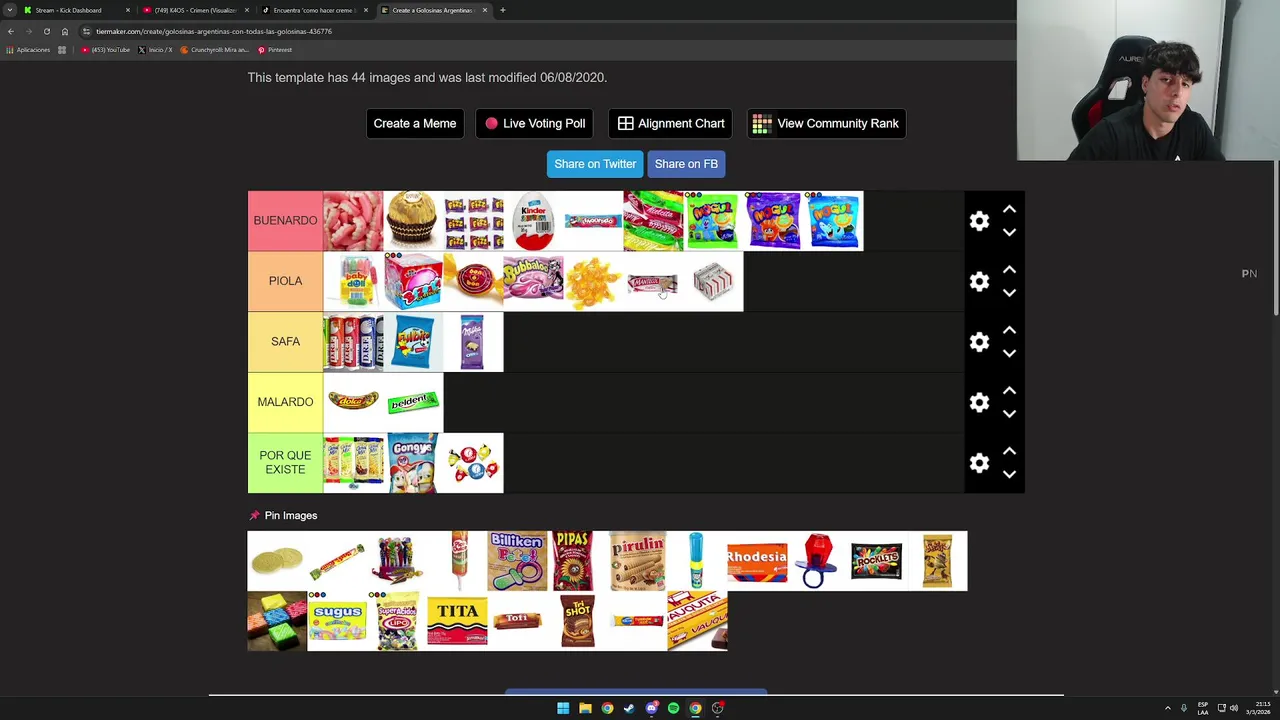
Task: Click the SAFA tier label
Action: (285, 342)
